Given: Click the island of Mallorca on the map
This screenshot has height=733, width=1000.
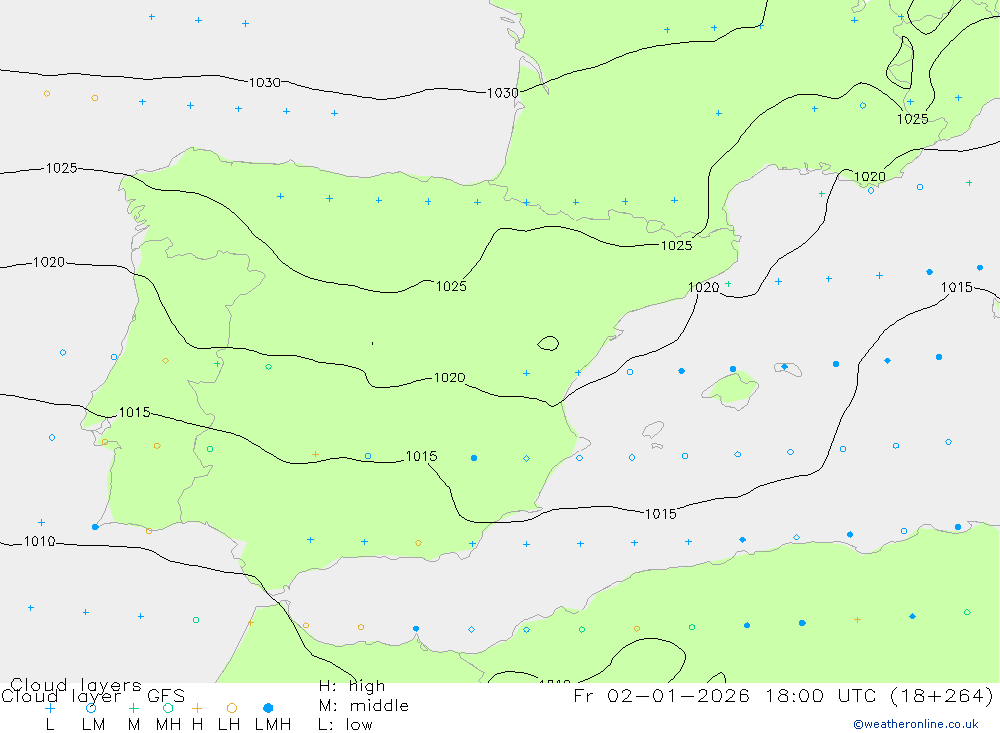Looking at the screenshot, I should click(x=731, y=389).
